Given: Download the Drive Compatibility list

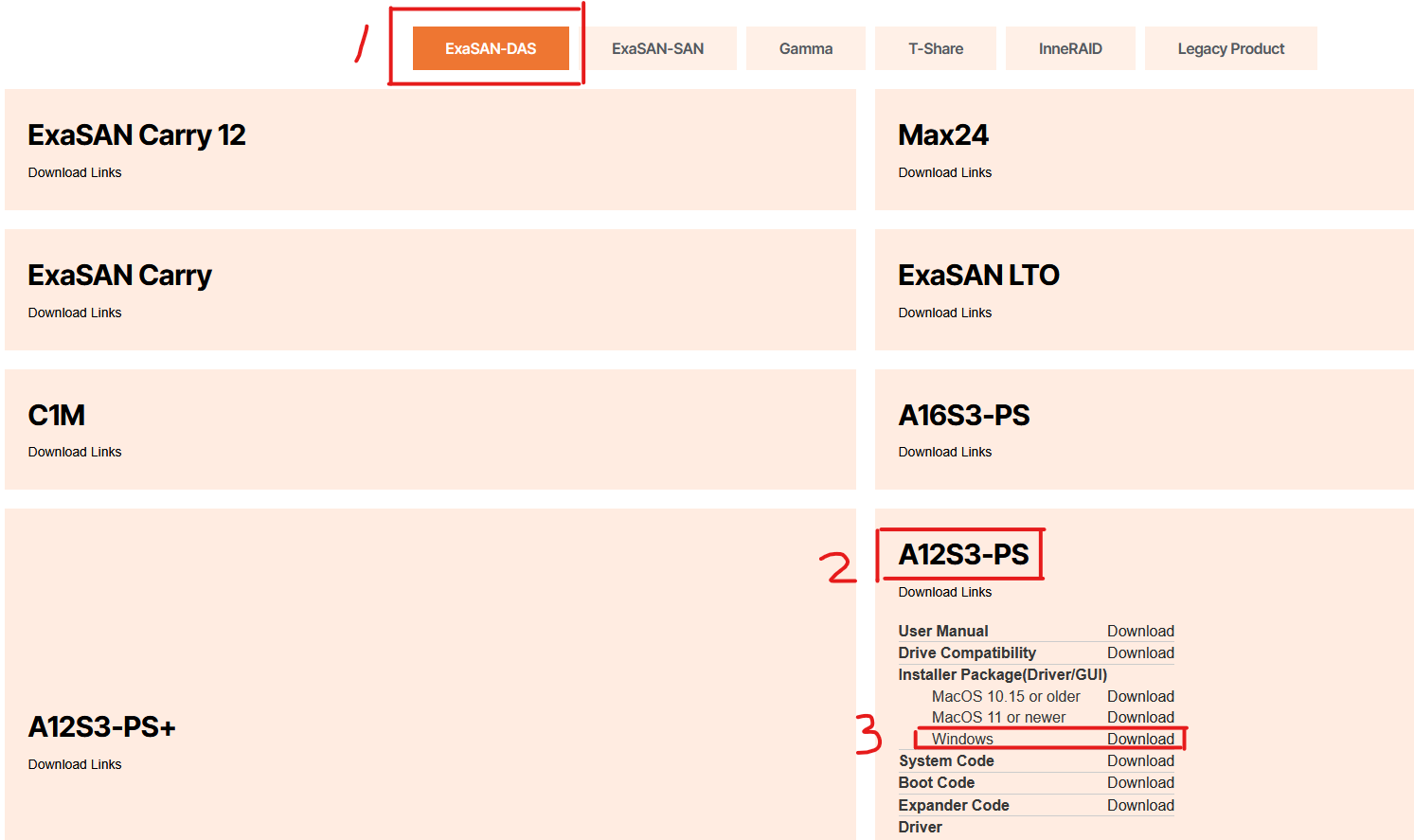Looking at the screenshot, I should [1140, 652].
